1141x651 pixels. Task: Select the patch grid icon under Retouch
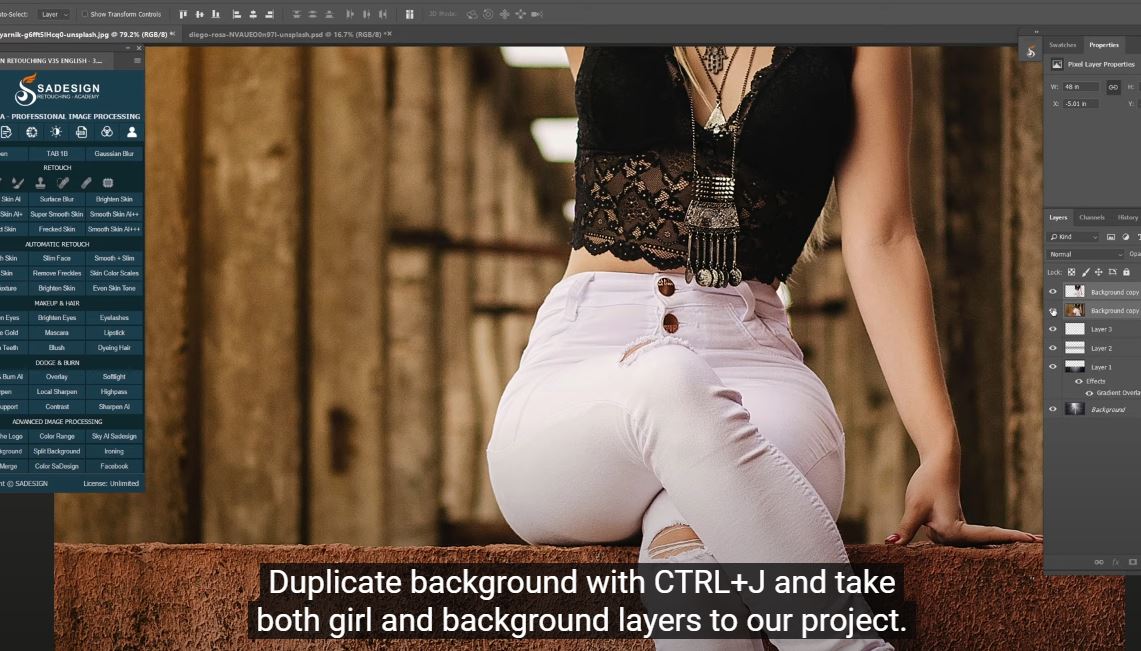pos(108,183)
